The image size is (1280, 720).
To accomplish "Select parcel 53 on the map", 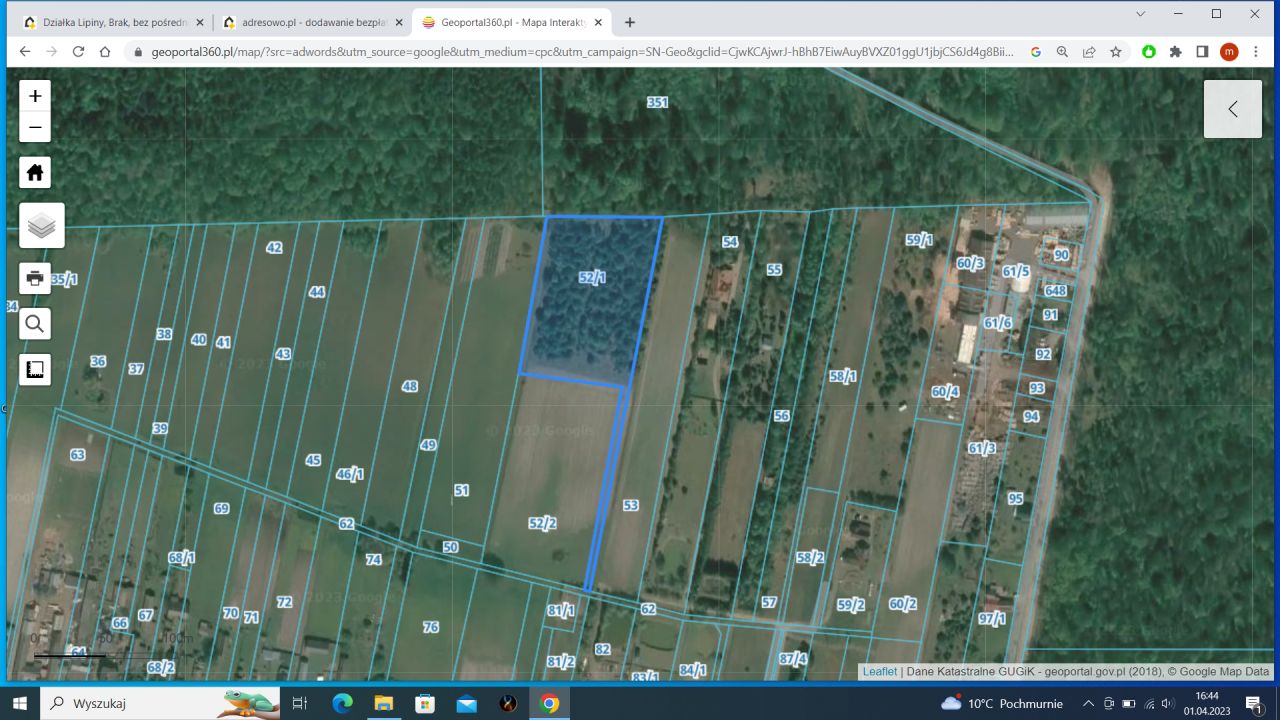I will [x=630, y=505].
